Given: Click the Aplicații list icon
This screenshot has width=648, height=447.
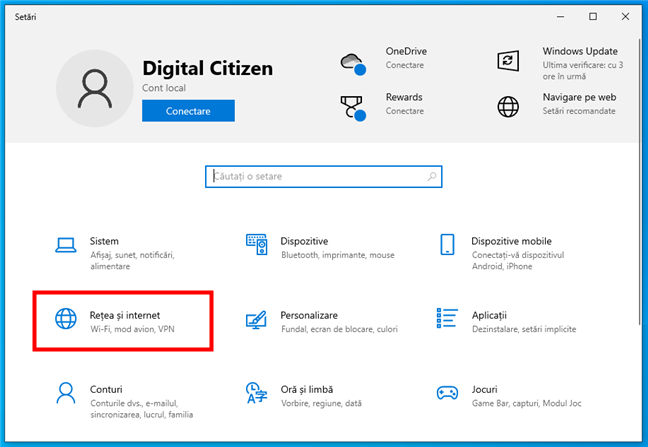Looking at the screenshot, I should [448, 320].
